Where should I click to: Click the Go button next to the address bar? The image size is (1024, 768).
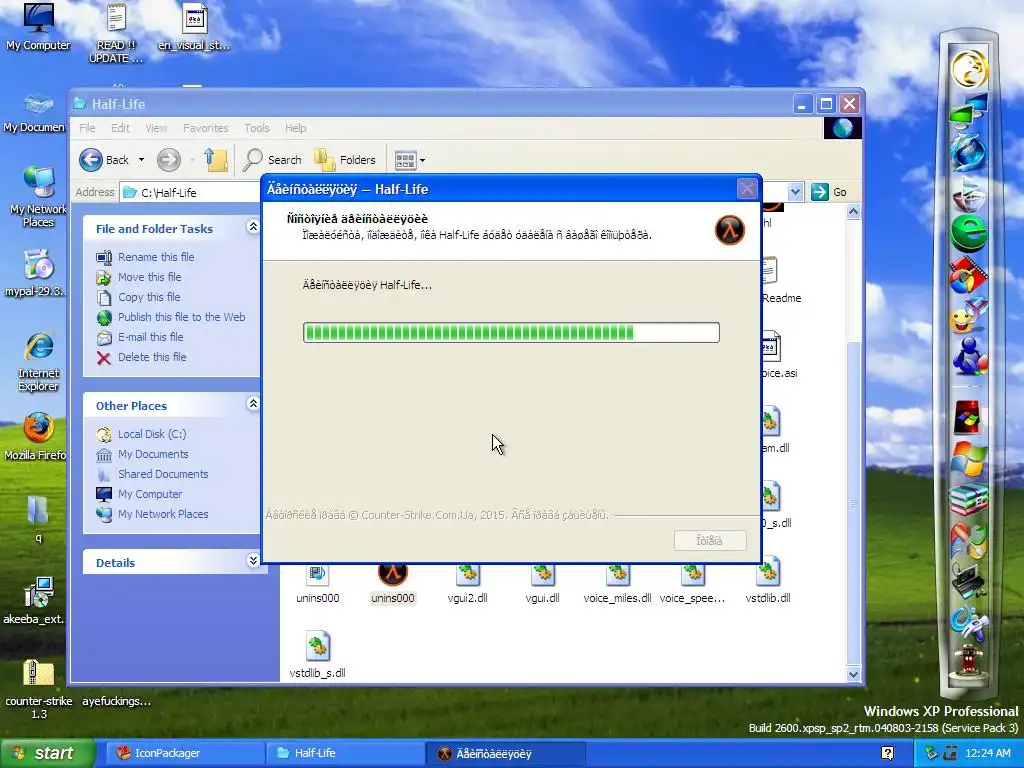pos(829,192)
